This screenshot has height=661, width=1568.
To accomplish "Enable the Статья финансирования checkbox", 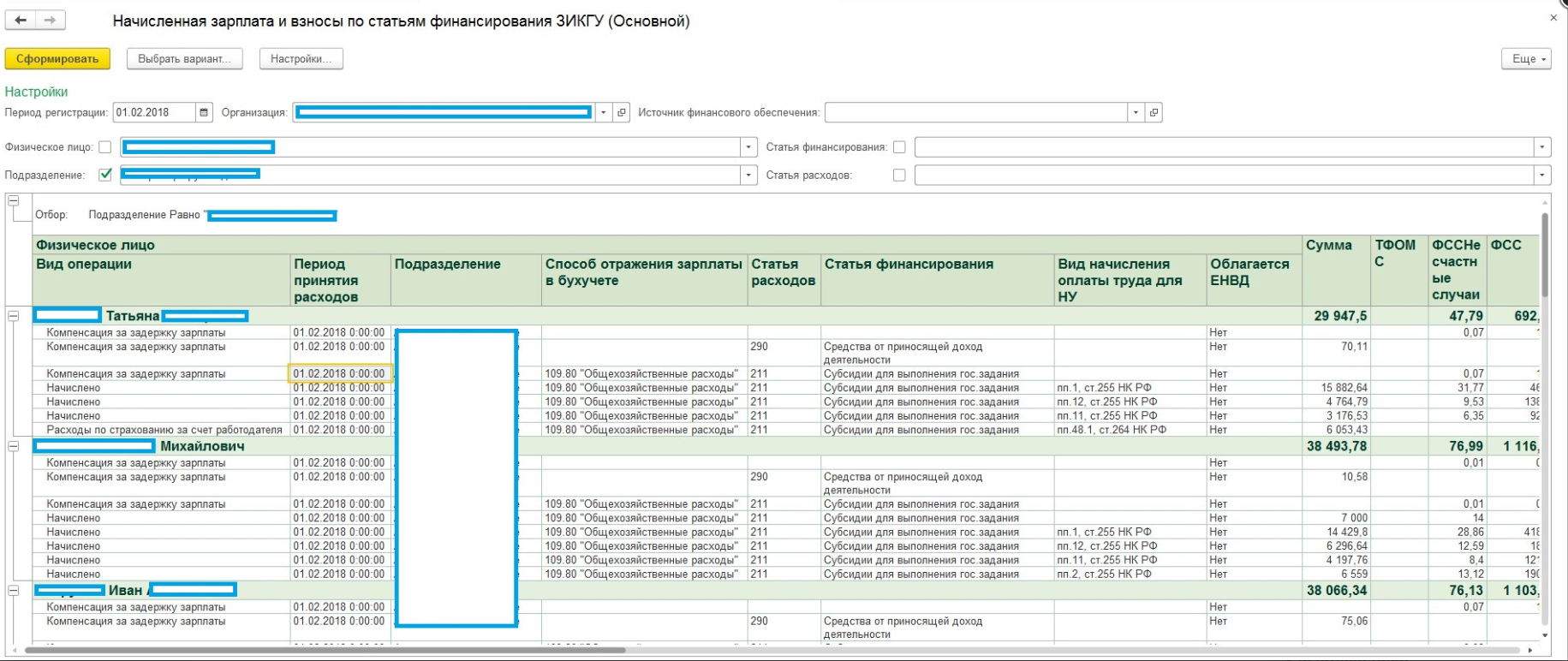I will point(899,147).
